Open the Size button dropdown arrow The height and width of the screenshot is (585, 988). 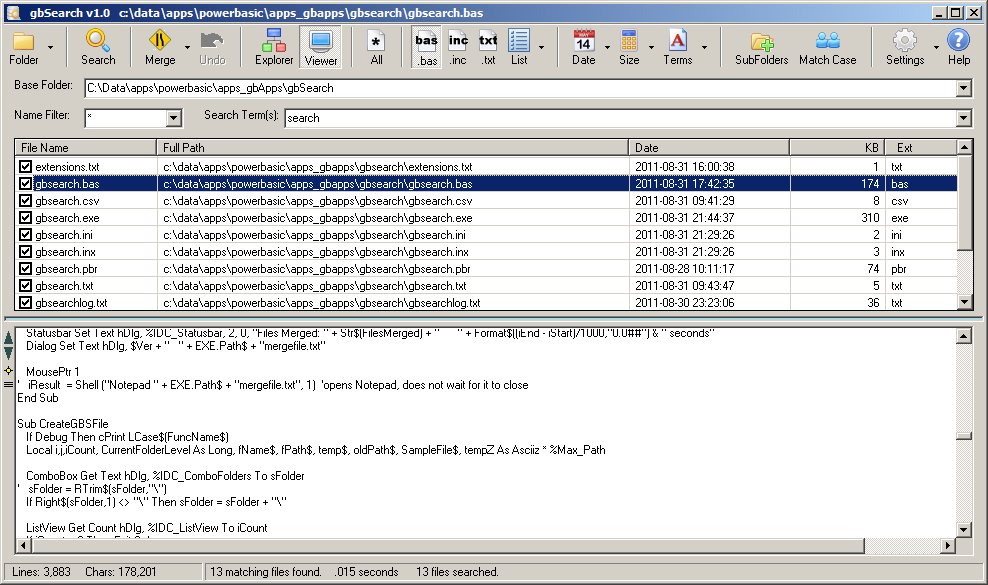tap(651, 47)
